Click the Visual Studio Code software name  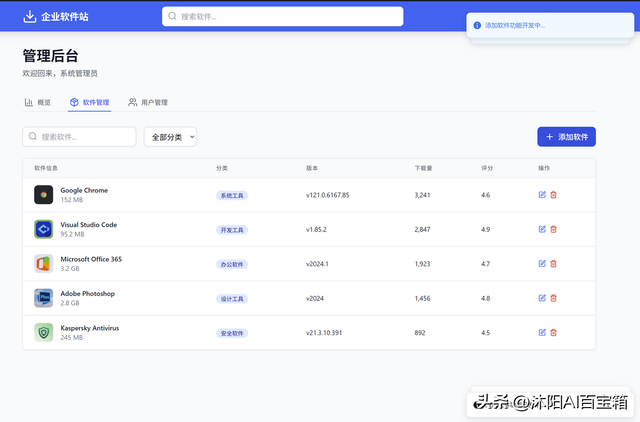click(x=89, y=224)
